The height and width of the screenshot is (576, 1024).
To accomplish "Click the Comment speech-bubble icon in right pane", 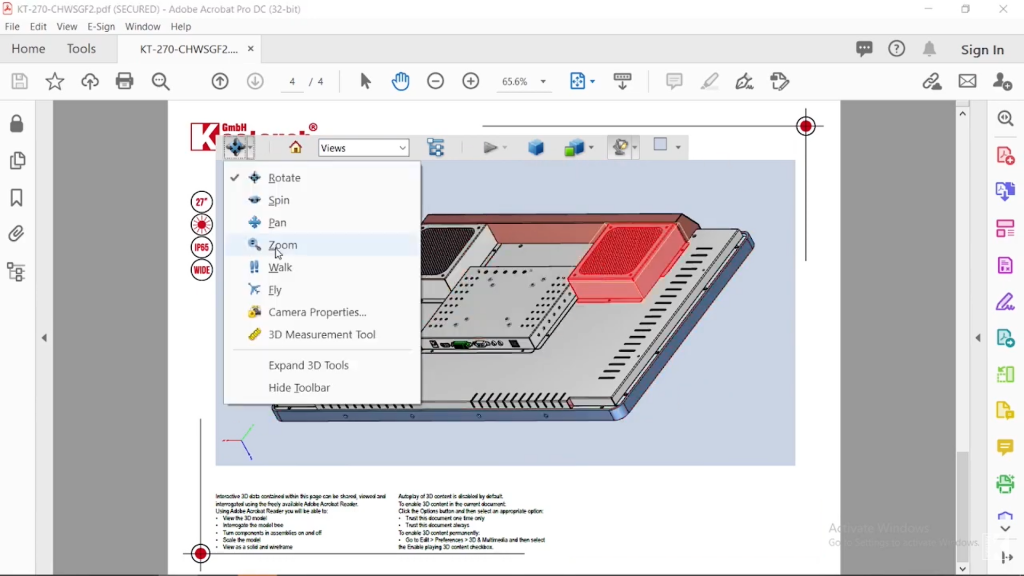I will 1005,447.
